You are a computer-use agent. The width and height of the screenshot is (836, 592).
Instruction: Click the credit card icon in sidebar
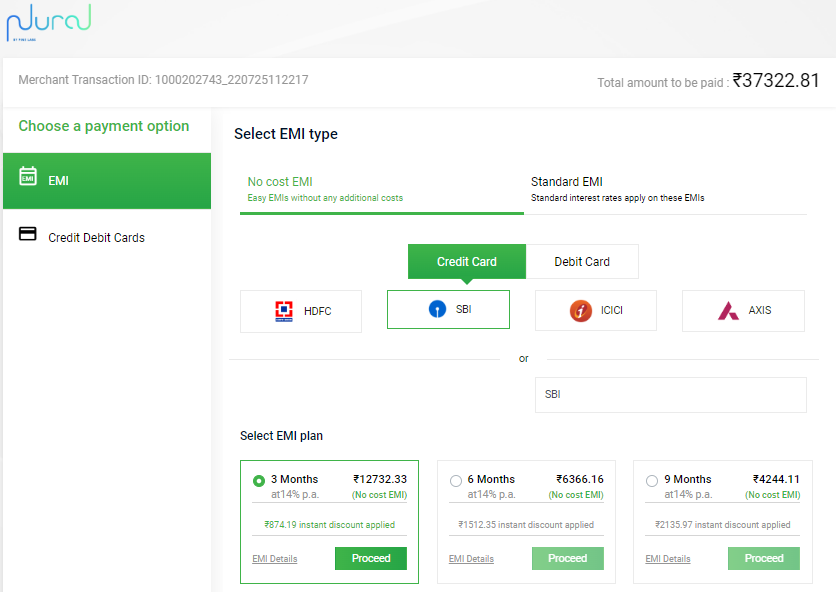click(x=28, y=234)
